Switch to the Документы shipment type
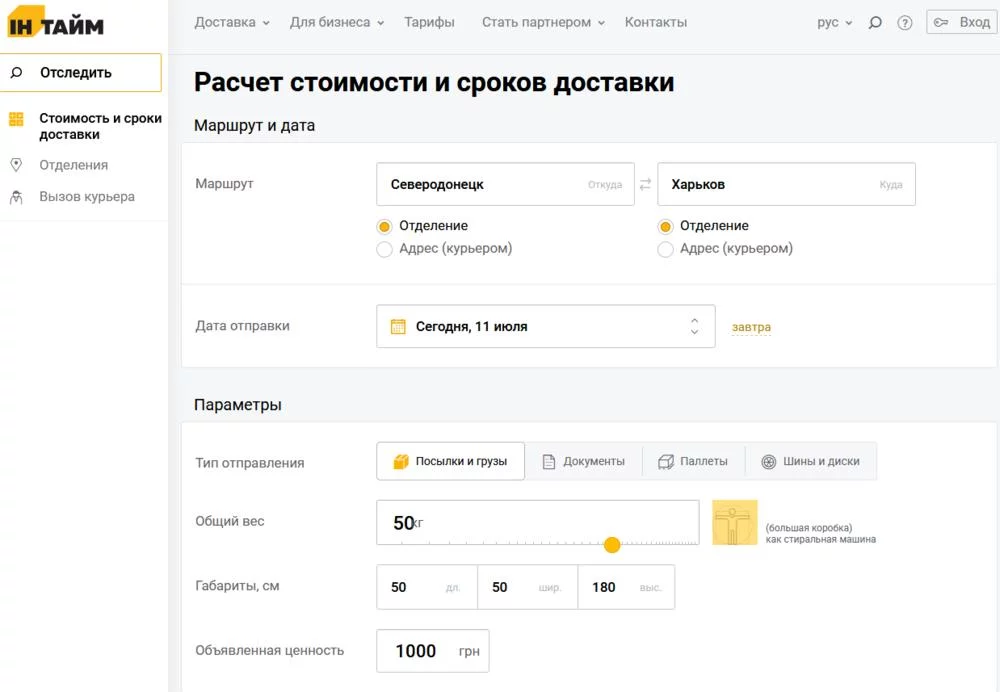The height and width of the screenshot is (692, 1000). (584, 461)
